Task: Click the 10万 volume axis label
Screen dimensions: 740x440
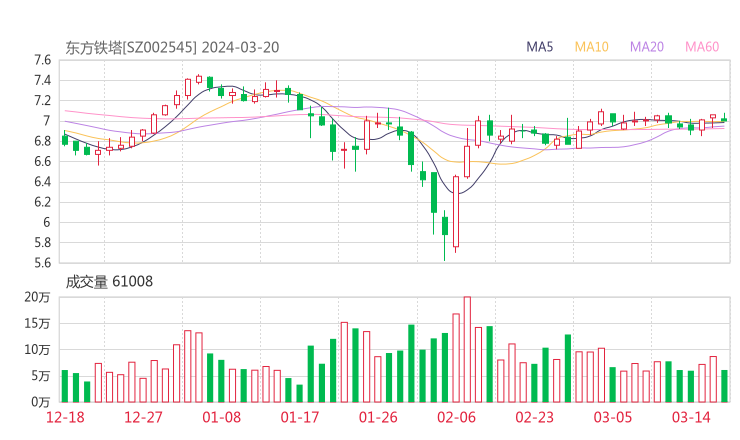Action: coord(37,350)
